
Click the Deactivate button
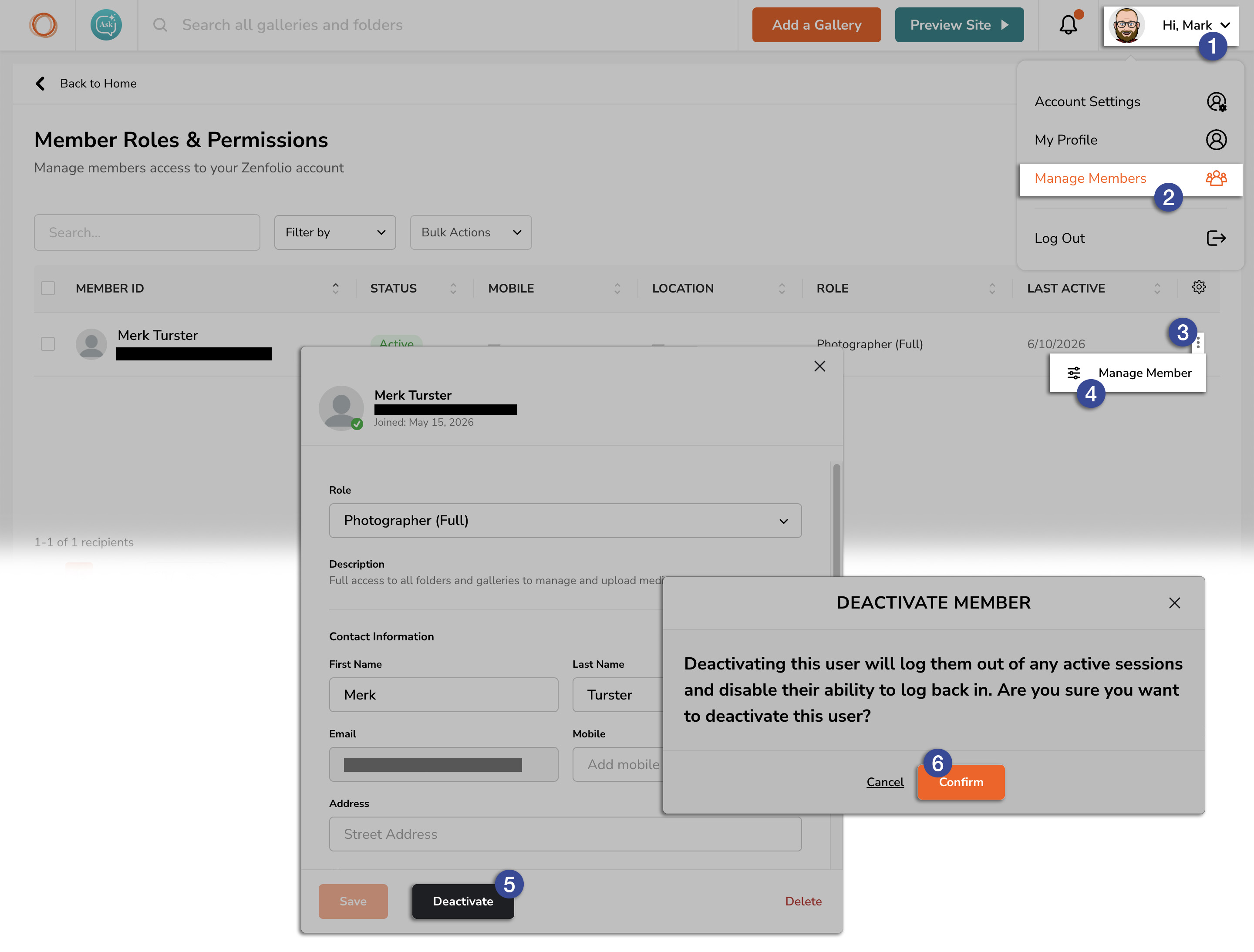click(462, 902)
